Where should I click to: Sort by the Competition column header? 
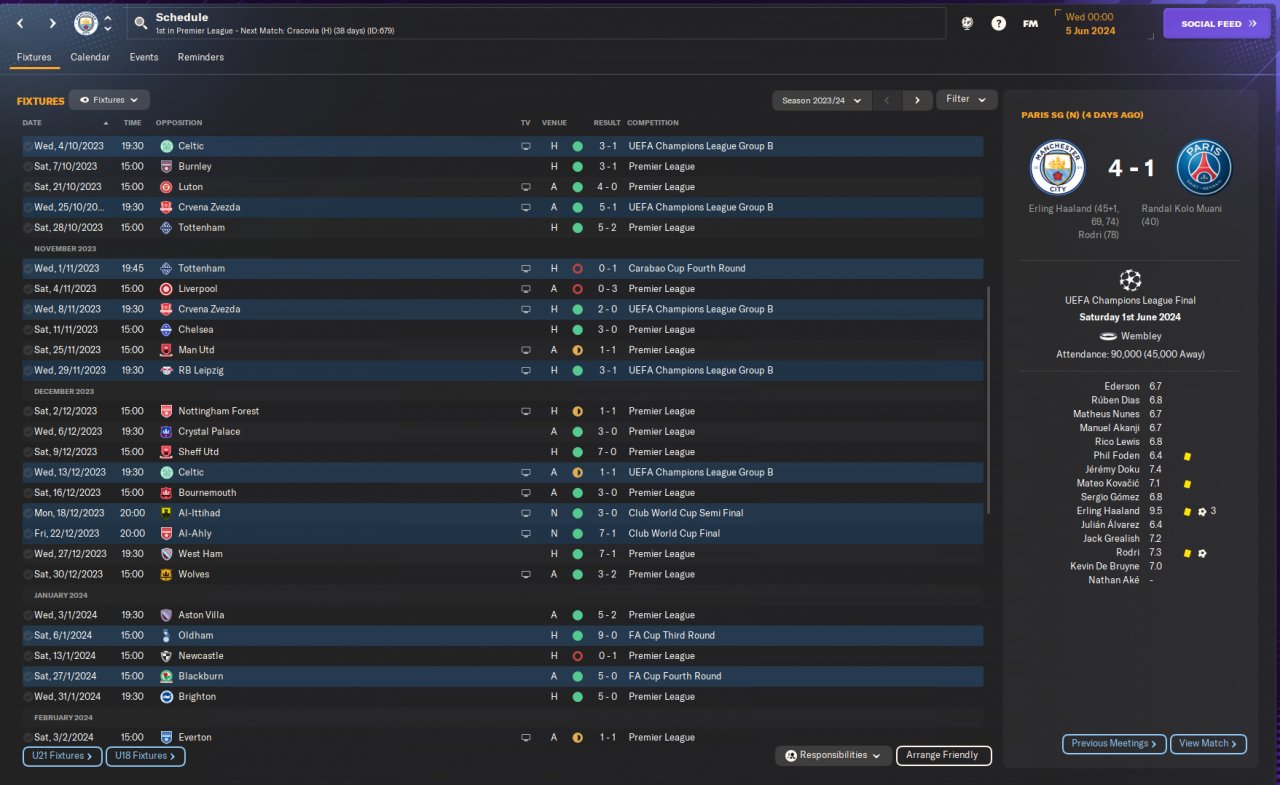[x=653, y=123]
